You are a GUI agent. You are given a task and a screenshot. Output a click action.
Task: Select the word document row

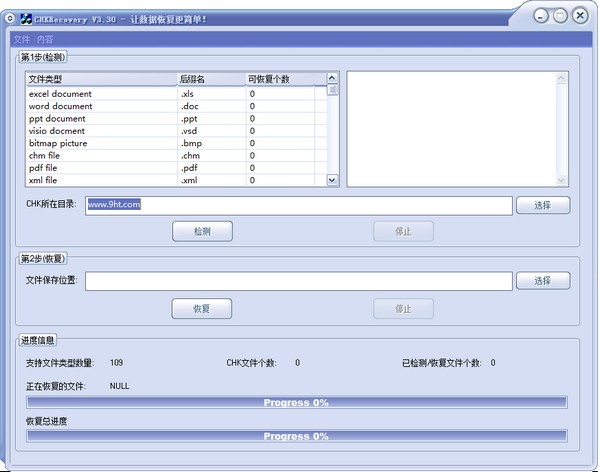(176, 106)
